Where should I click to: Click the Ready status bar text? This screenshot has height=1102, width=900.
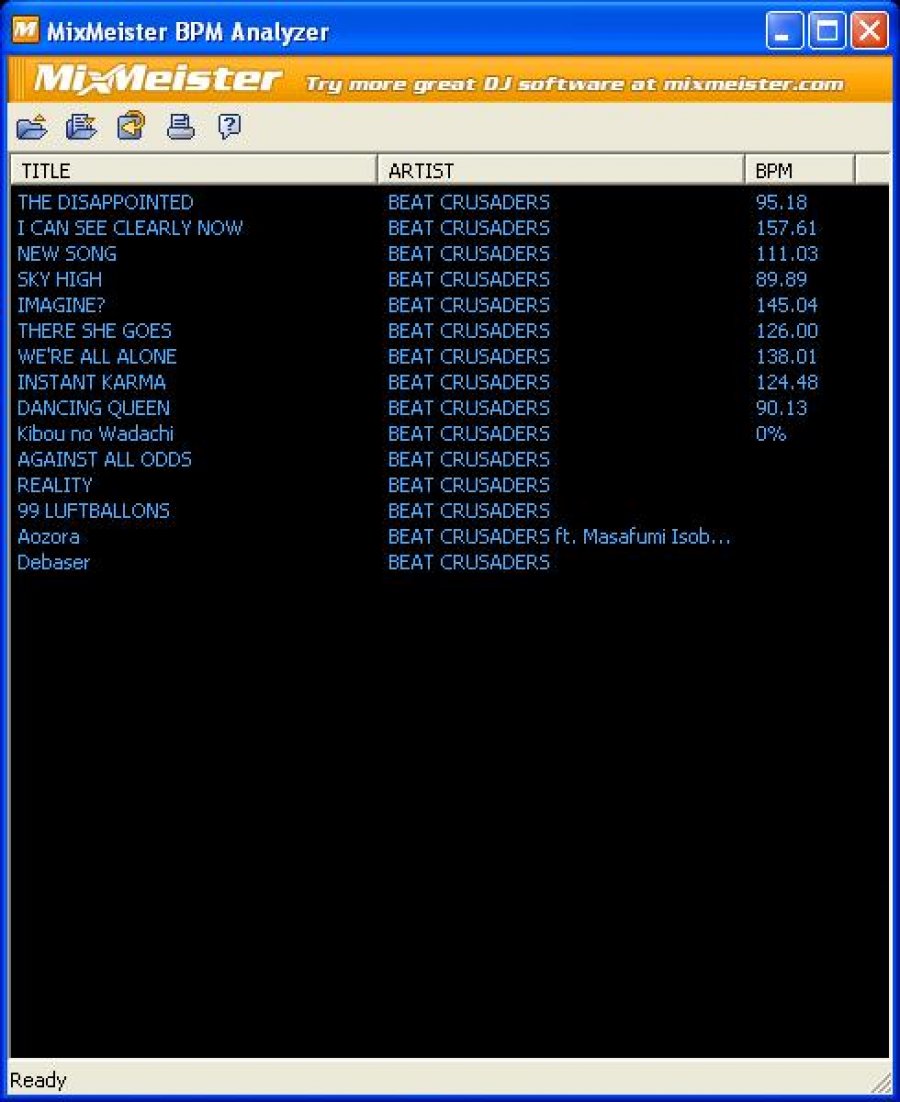[x=38, y=1080]
